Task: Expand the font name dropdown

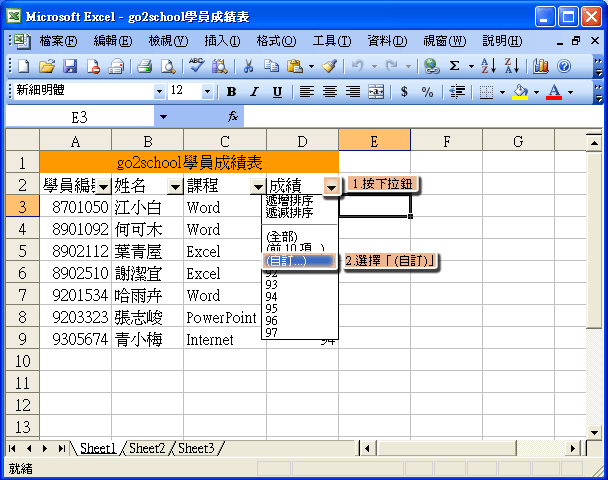Action: click(159, 91)
